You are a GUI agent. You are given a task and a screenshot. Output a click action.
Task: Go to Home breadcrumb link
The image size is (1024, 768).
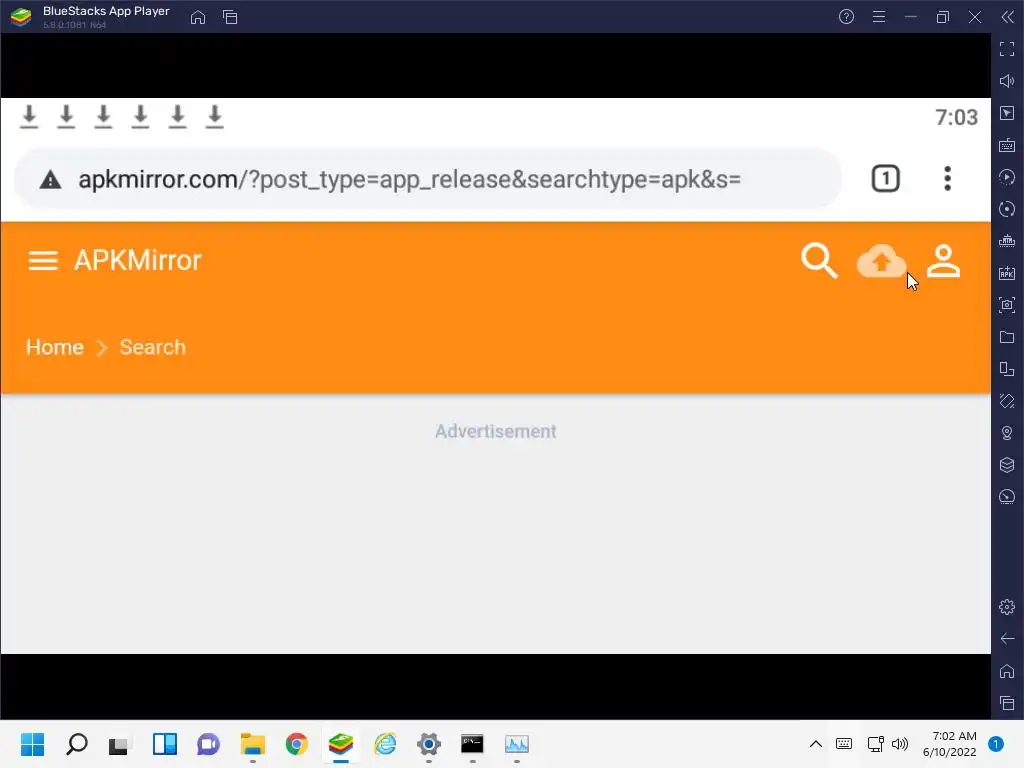coord(55,347)
